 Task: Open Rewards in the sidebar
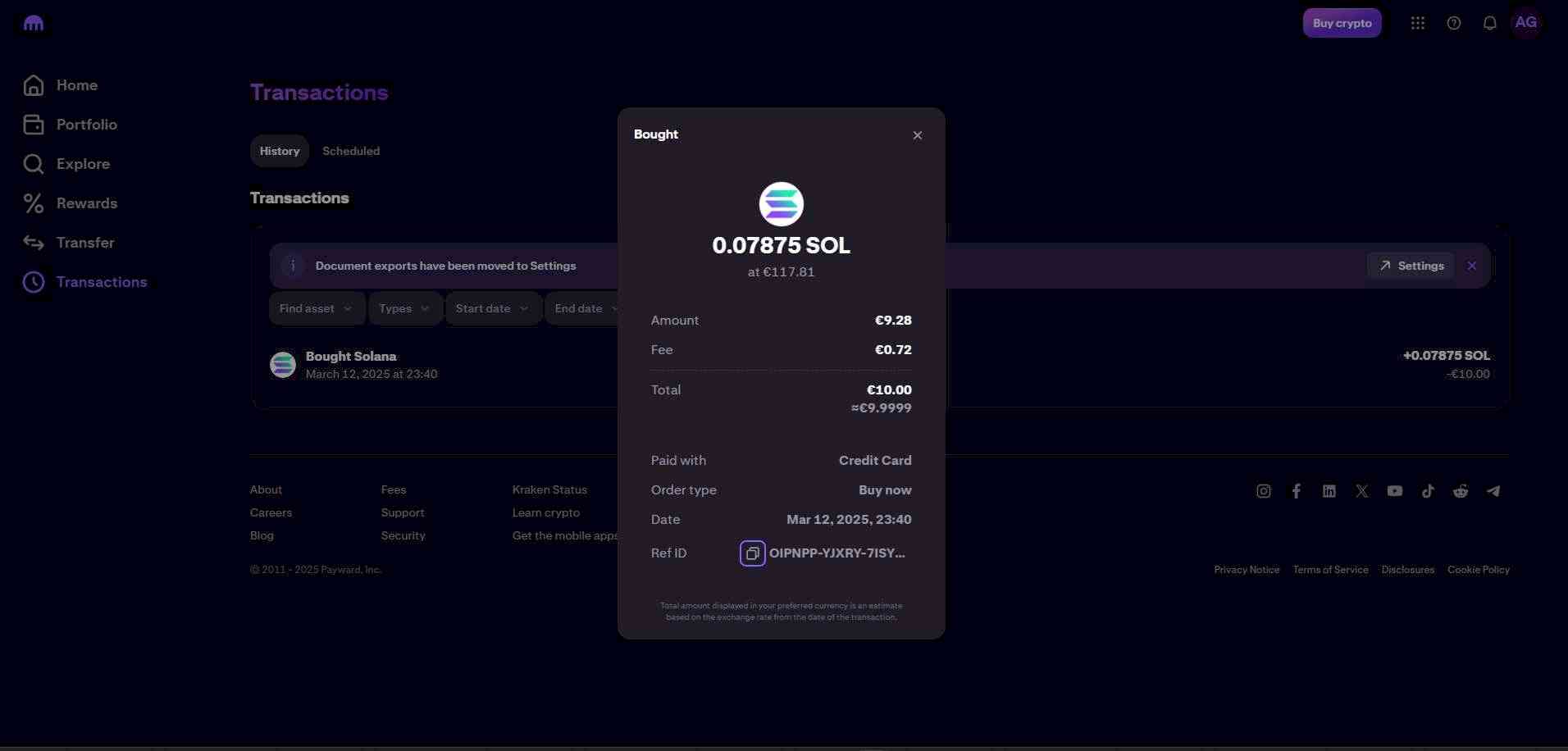(x=71, y=203)
